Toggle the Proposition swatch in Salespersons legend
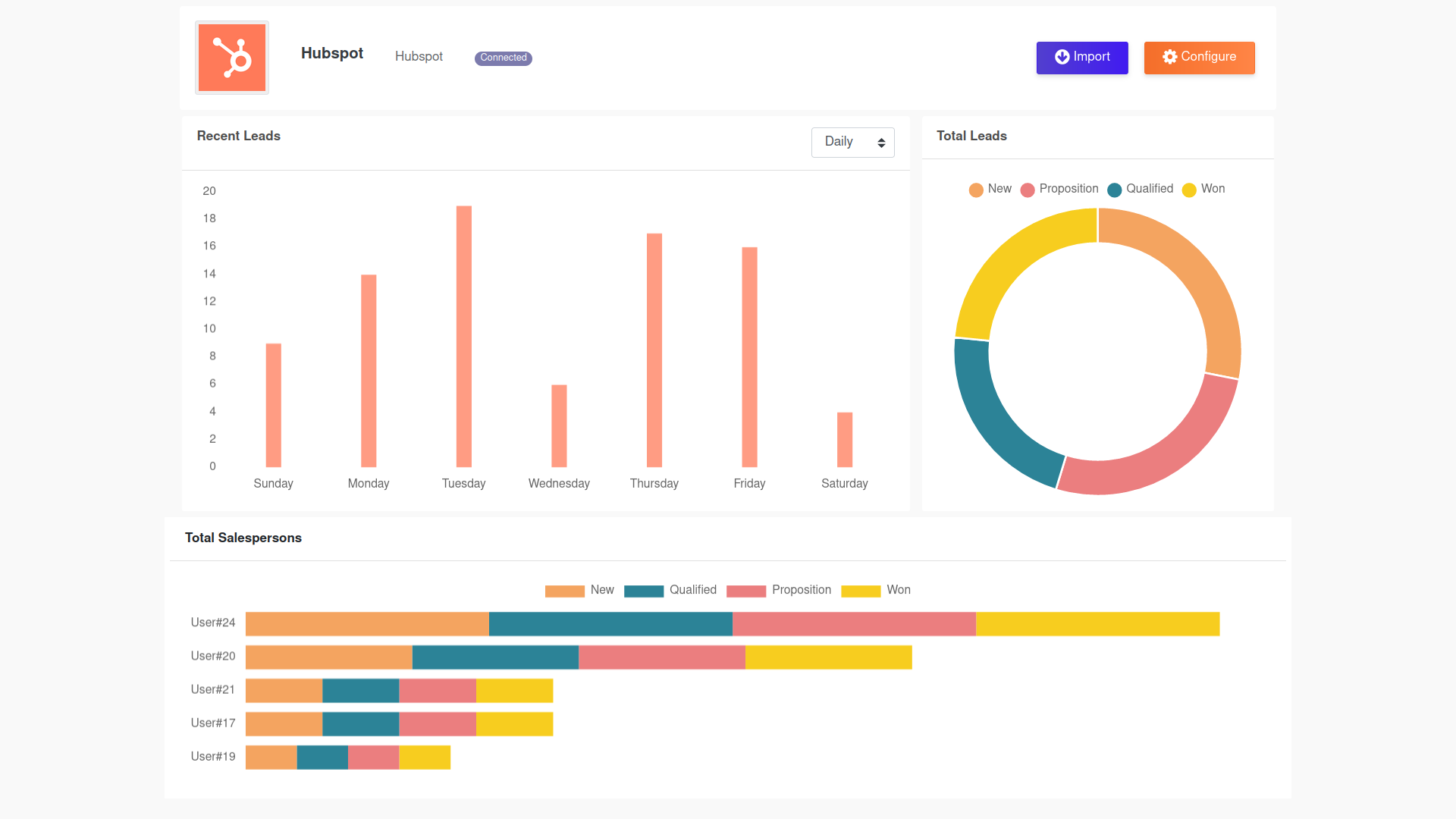Screen dimensions: 1456x819 745,591
